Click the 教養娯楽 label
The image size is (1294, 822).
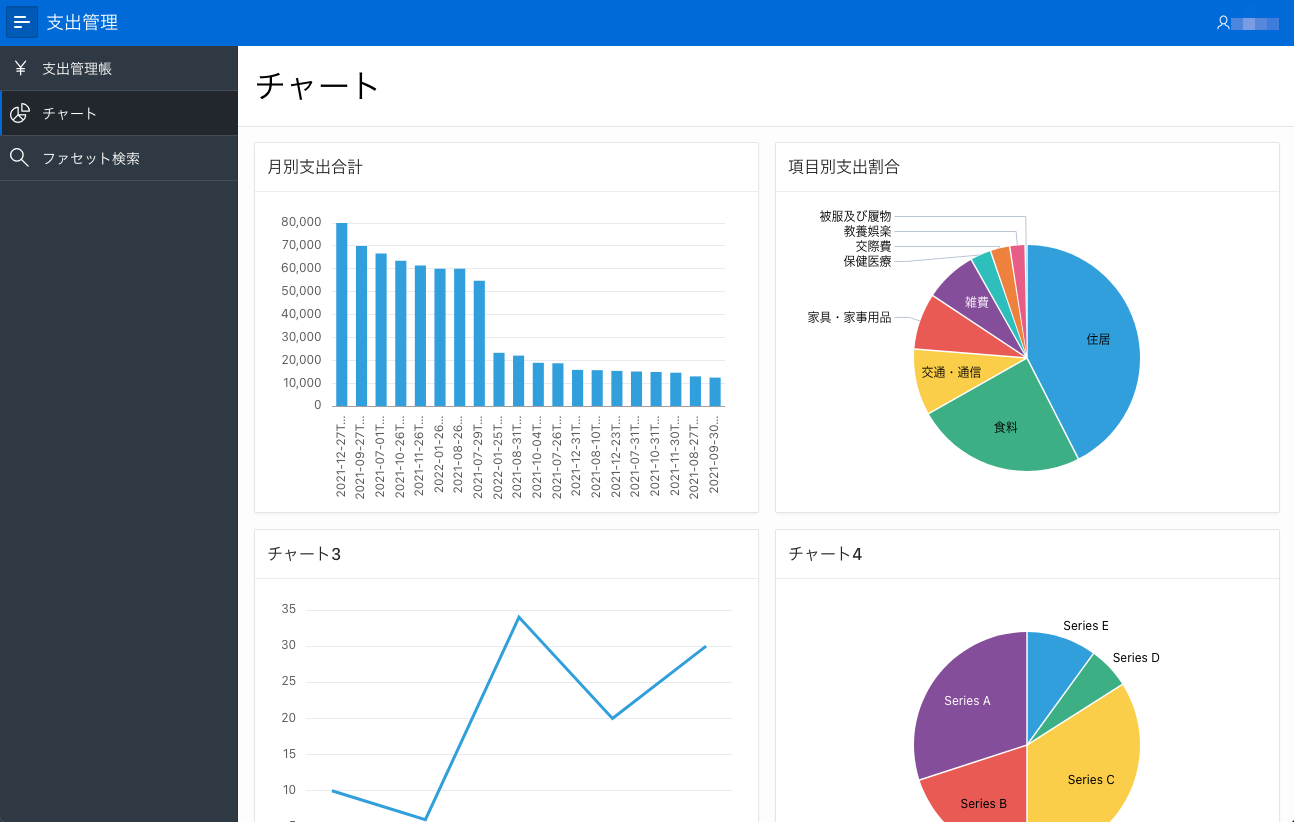pyautogui.click(x=867, y=231)
